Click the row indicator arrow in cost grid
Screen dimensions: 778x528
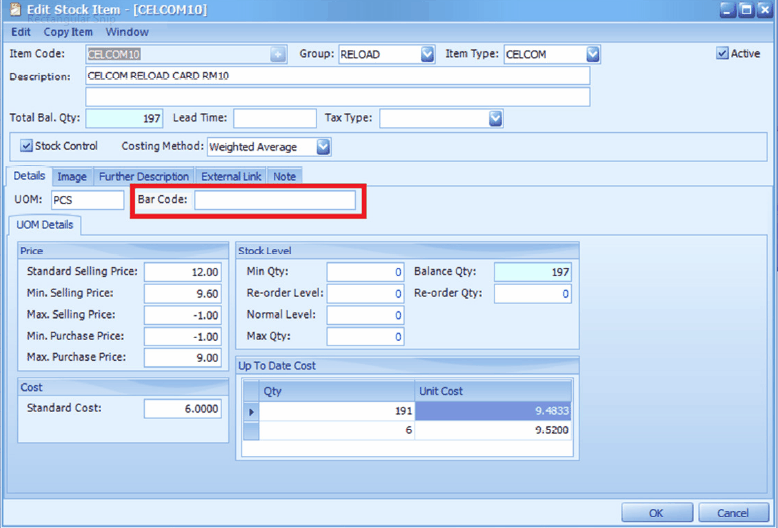pos(251,411)
